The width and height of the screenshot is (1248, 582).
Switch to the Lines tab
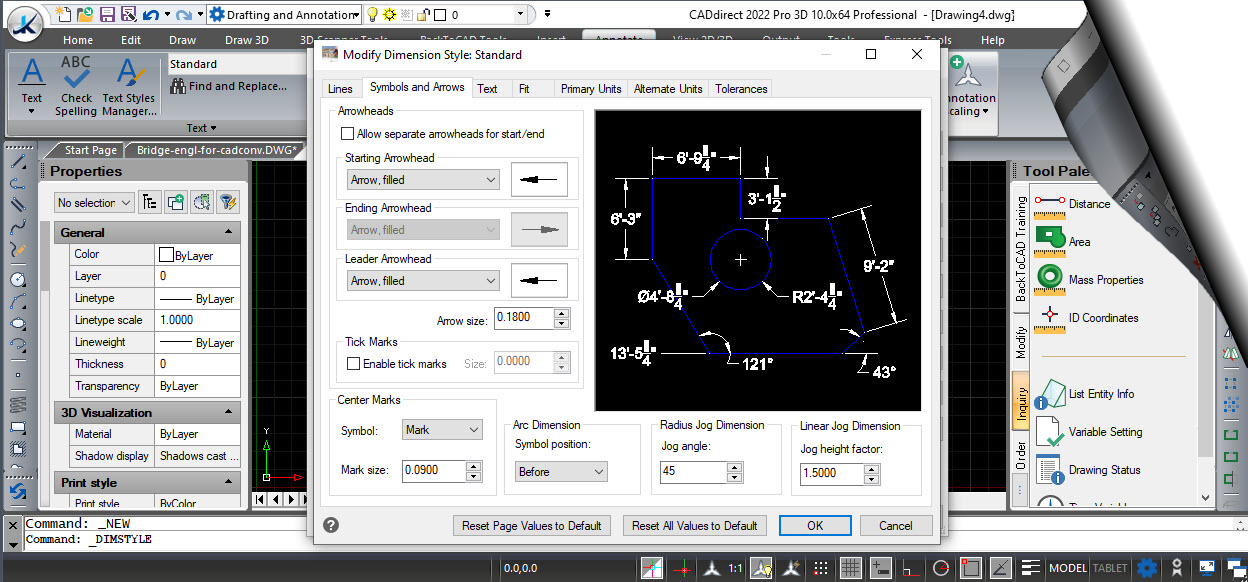(x=340, y=89)
